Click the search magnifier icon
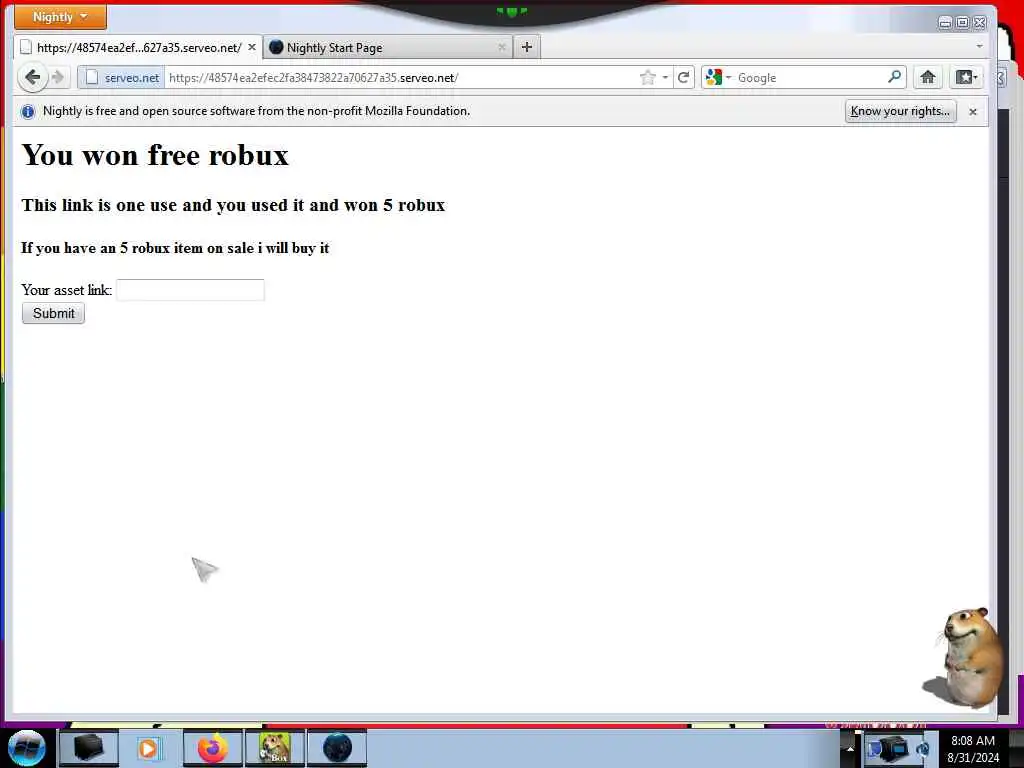 [x=895, y=77]
